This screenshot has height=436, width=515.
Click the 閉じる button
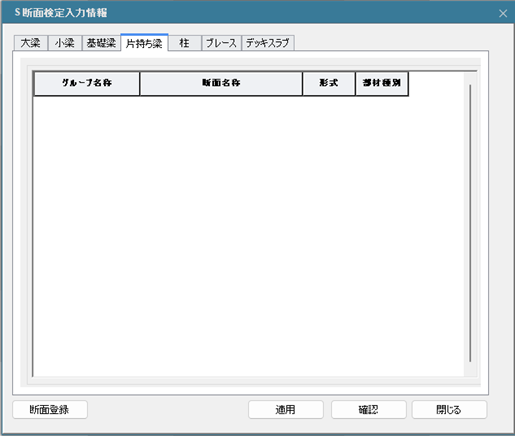click(449, 410)
